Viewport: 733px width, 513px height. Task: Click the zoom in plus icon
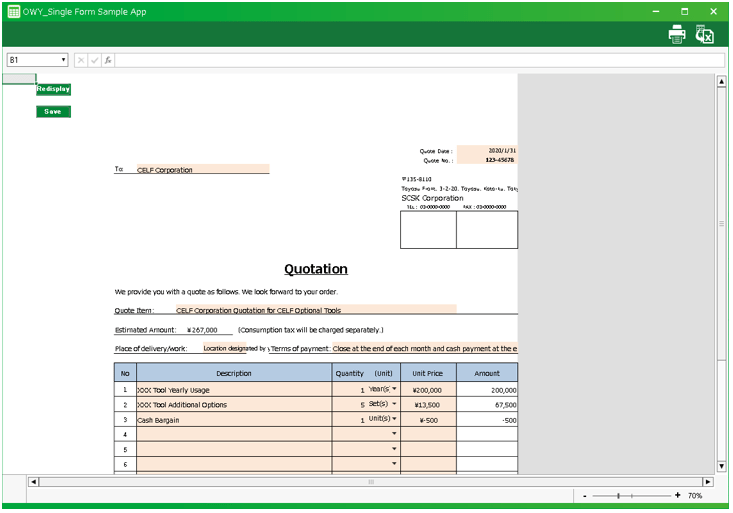(677, 496)
